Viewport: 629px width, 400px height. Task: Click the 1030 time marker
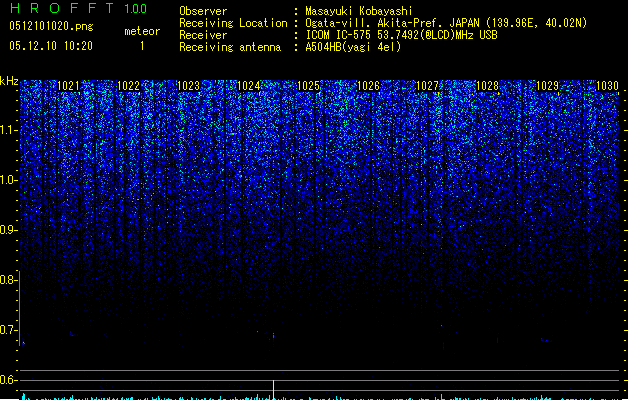(x=607, y=86)
